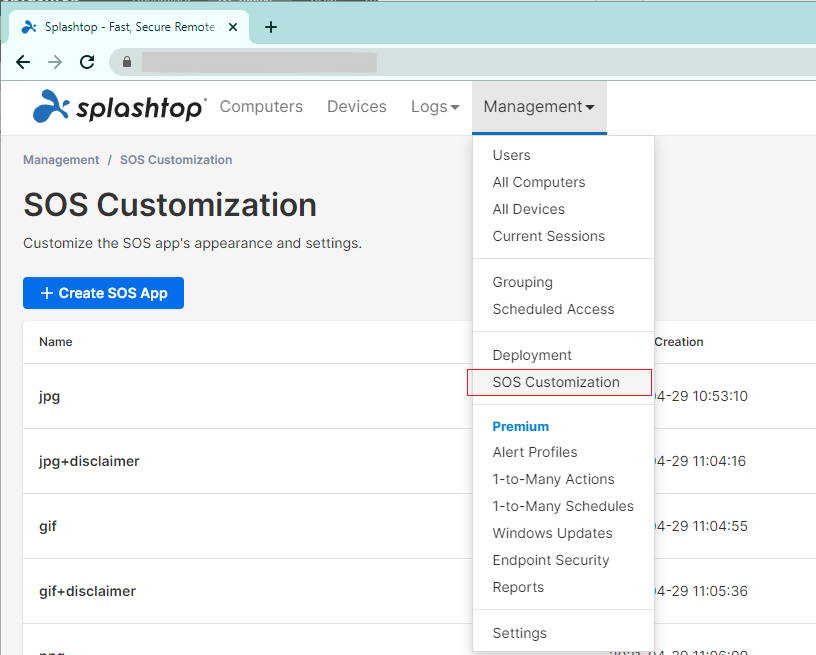
Task: Click creation time 11:05:36
Action: [702, 592]
